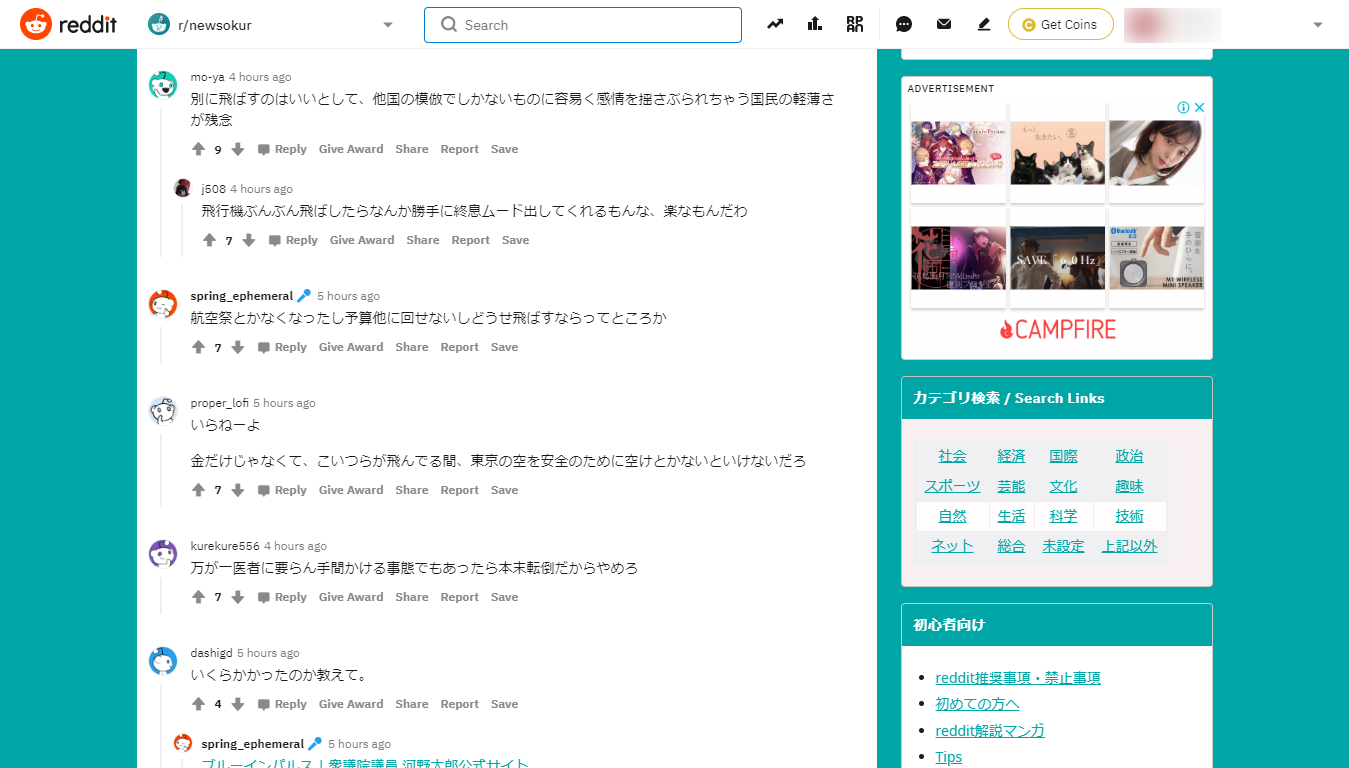Upvote spring_ephemeral's 航空祭 comment
Screen dimensions: 1349x768
click(198, 347)
